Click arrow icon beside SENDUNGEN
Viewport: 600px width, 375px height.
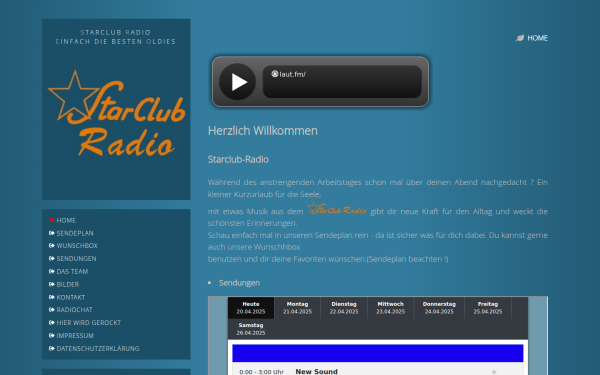tap(52, 259)
